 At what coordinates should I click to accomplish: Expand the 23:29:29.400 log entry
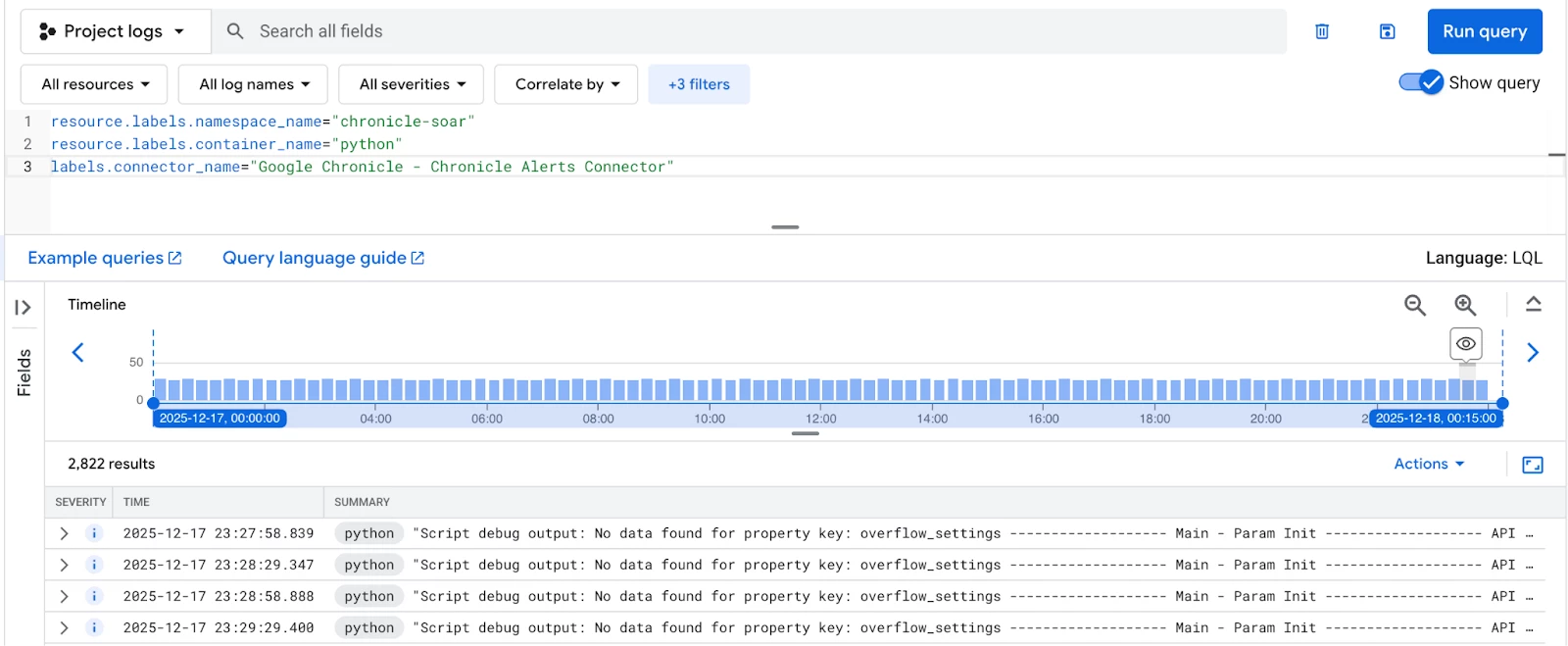(64, 627)
